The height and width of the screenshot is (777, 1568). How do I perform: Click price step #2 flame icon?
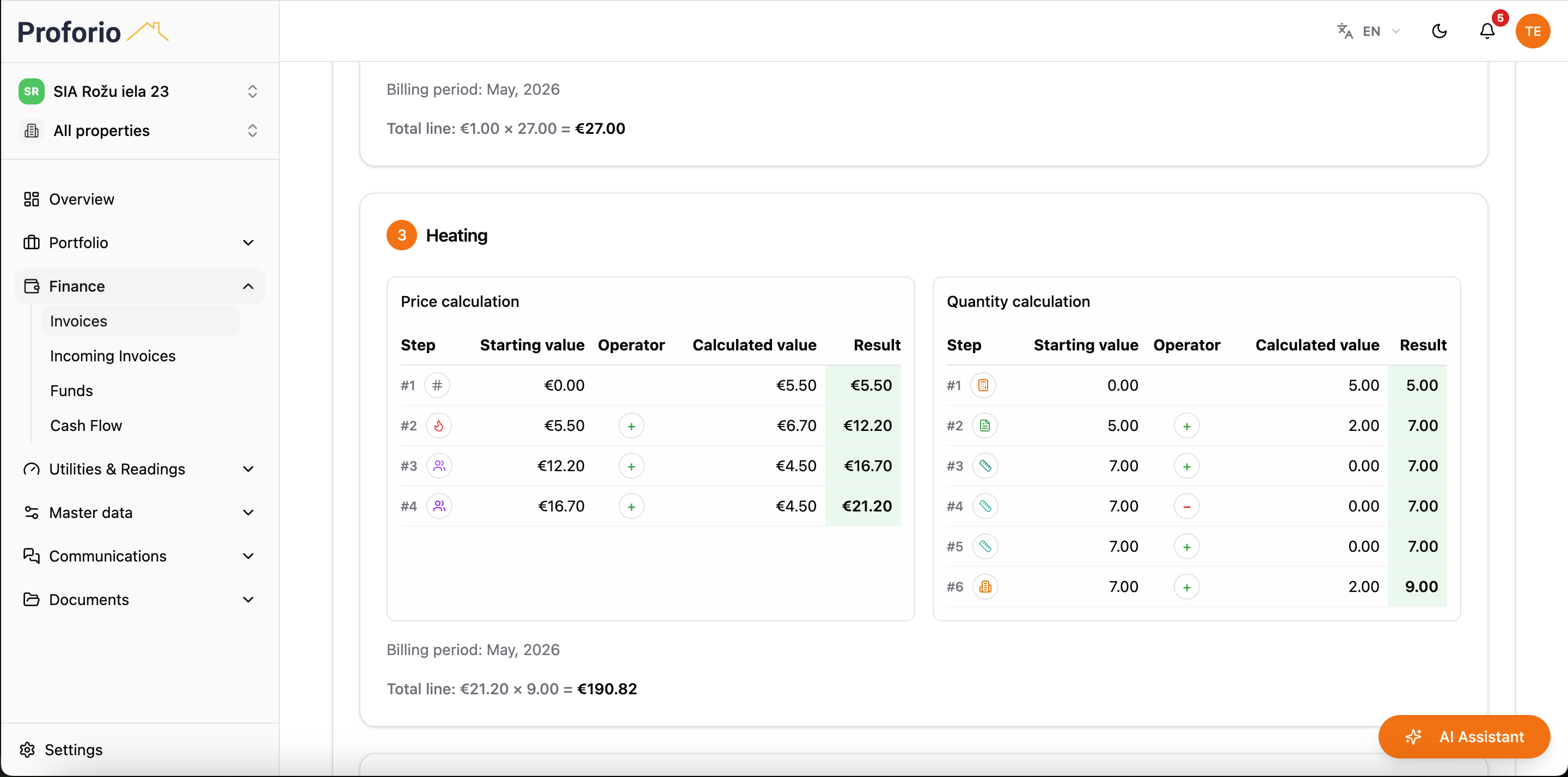pos(439,426)
